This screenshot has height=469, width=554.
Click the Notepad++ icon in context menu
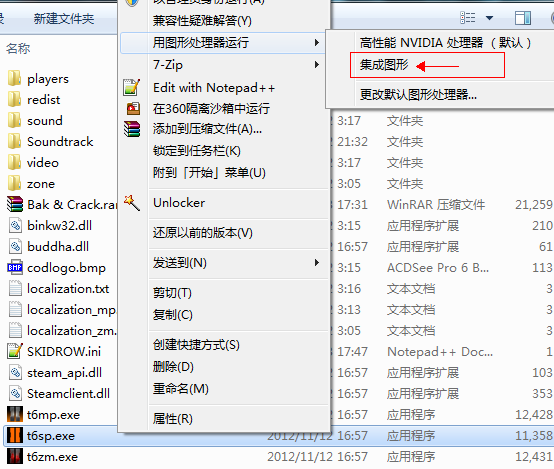pyautogui.click(x=132, y=87)
